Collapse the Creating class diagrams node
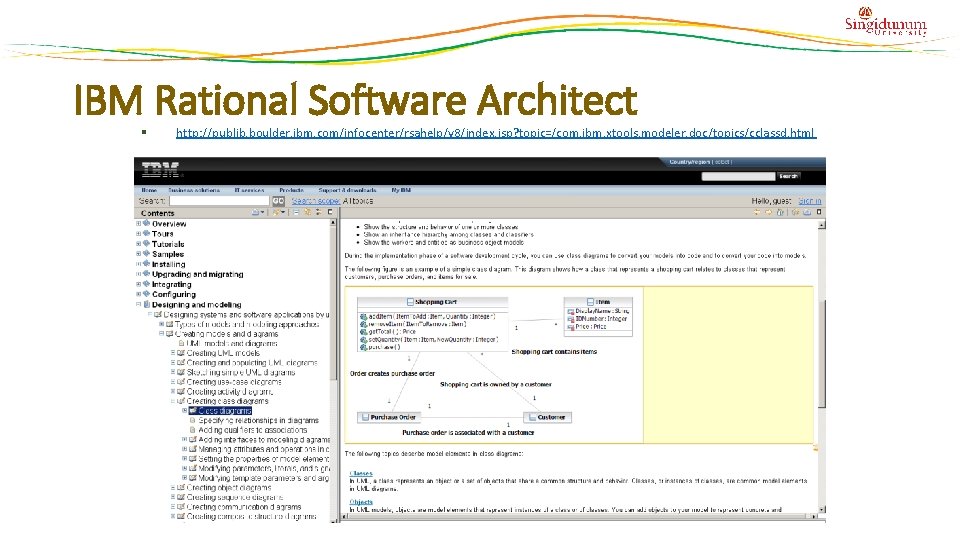Screen dimensions: 960x540 coord(173,402)
